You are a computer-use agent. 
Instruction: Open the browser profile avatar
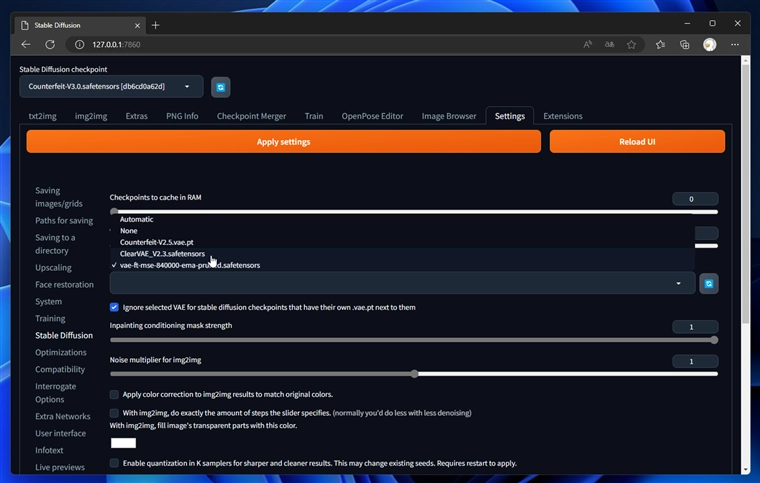[710, 45]
